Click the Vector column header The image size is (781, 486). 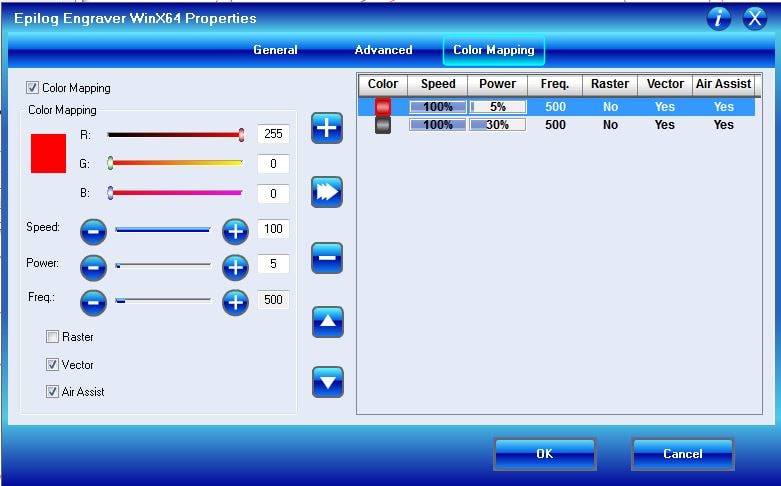(x=665, y=84)
